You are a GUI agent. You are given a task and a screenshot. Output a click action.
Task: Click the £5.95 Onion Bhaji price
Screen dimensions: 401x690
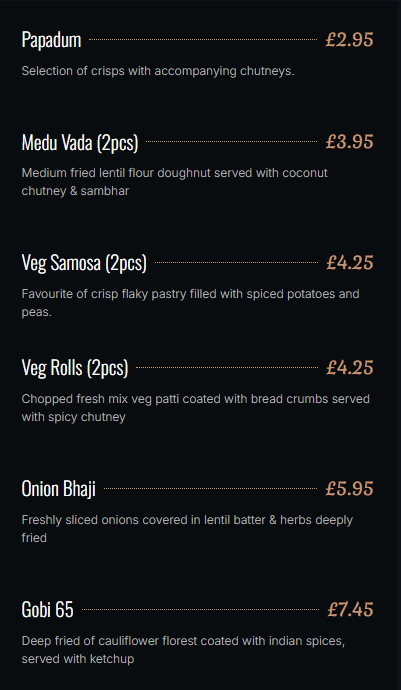tap(349, 488)
